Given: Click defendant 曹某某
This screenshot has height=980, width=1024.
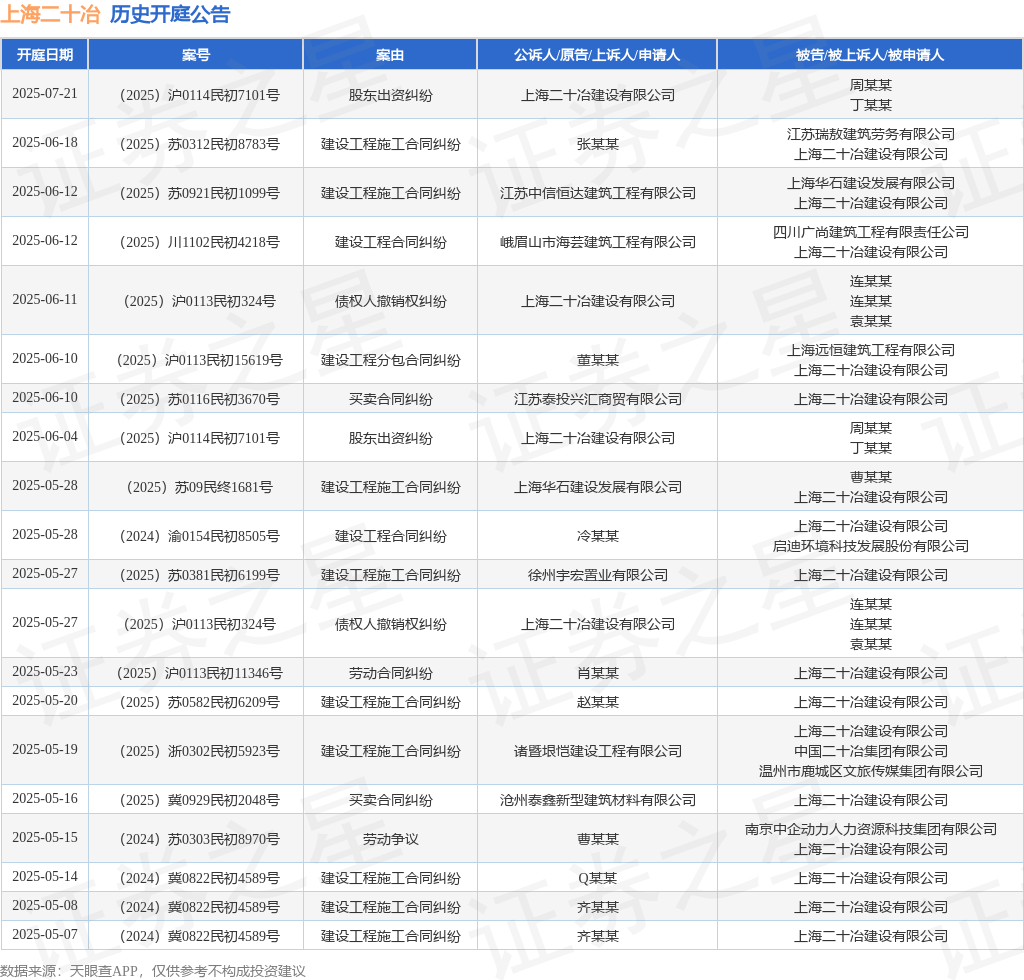Looking at the screenshot, I should pyautogui.click(x=871, y=477).
